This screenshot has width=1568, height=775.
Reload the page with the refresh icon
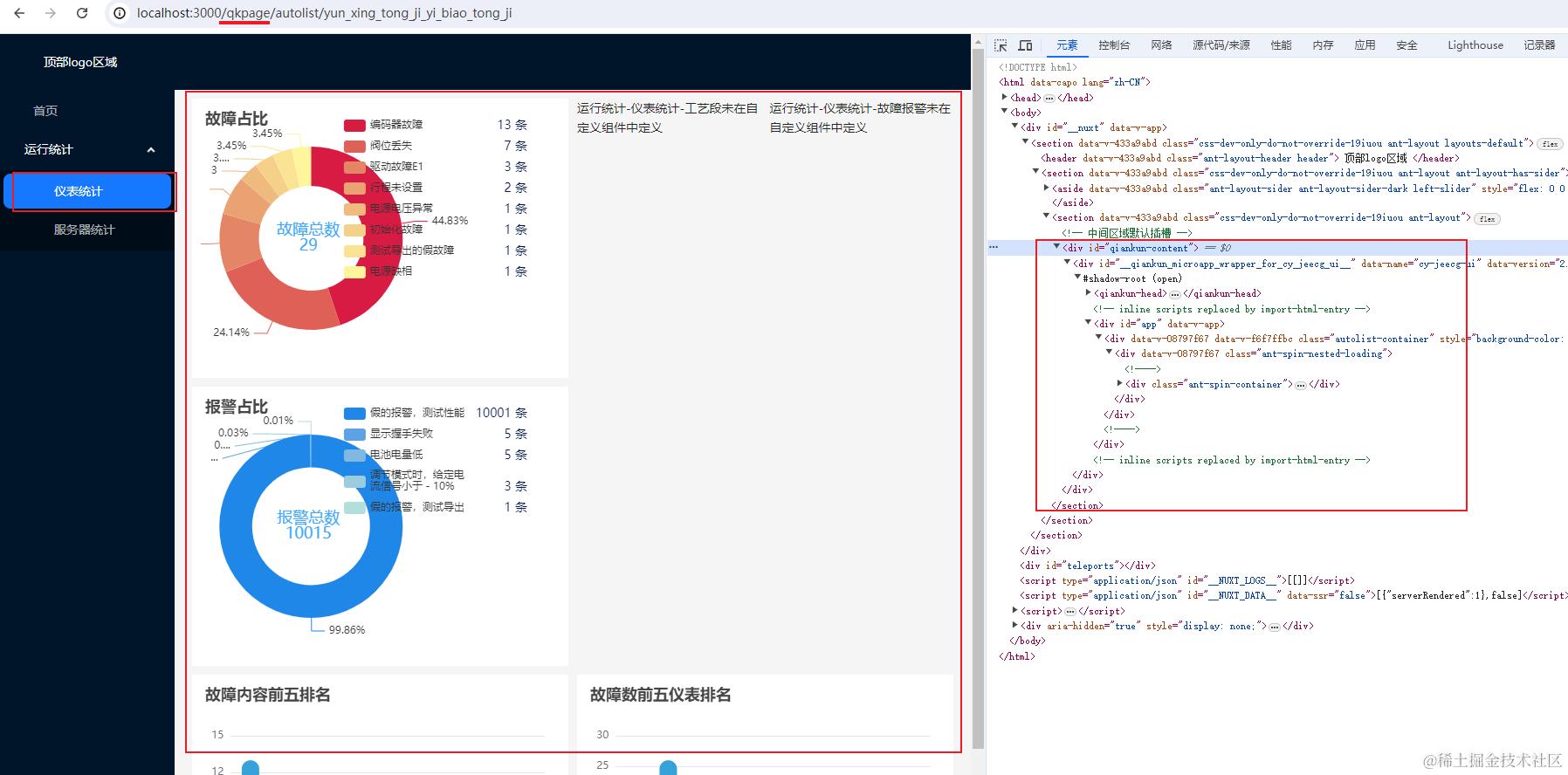click(82, 13)
